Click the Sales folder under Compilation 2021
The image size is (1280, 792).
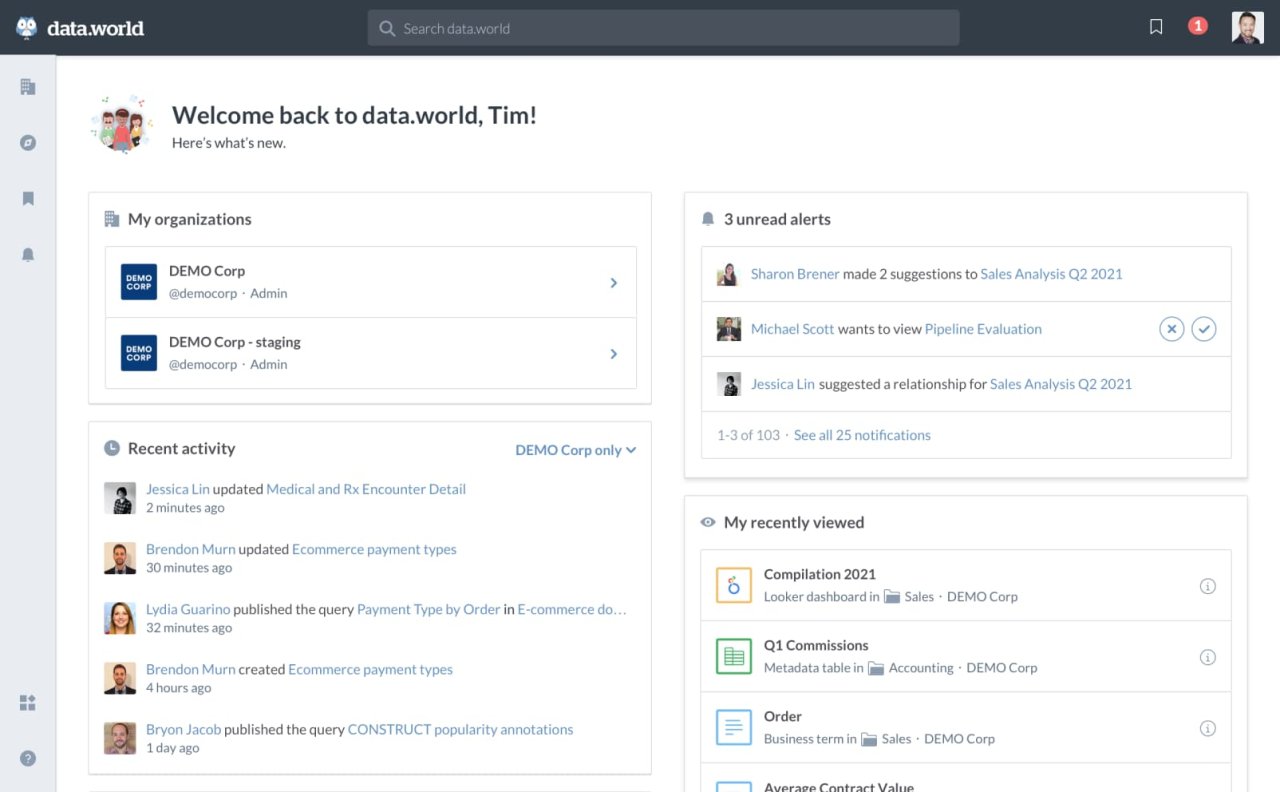click(x=909, y=596)
